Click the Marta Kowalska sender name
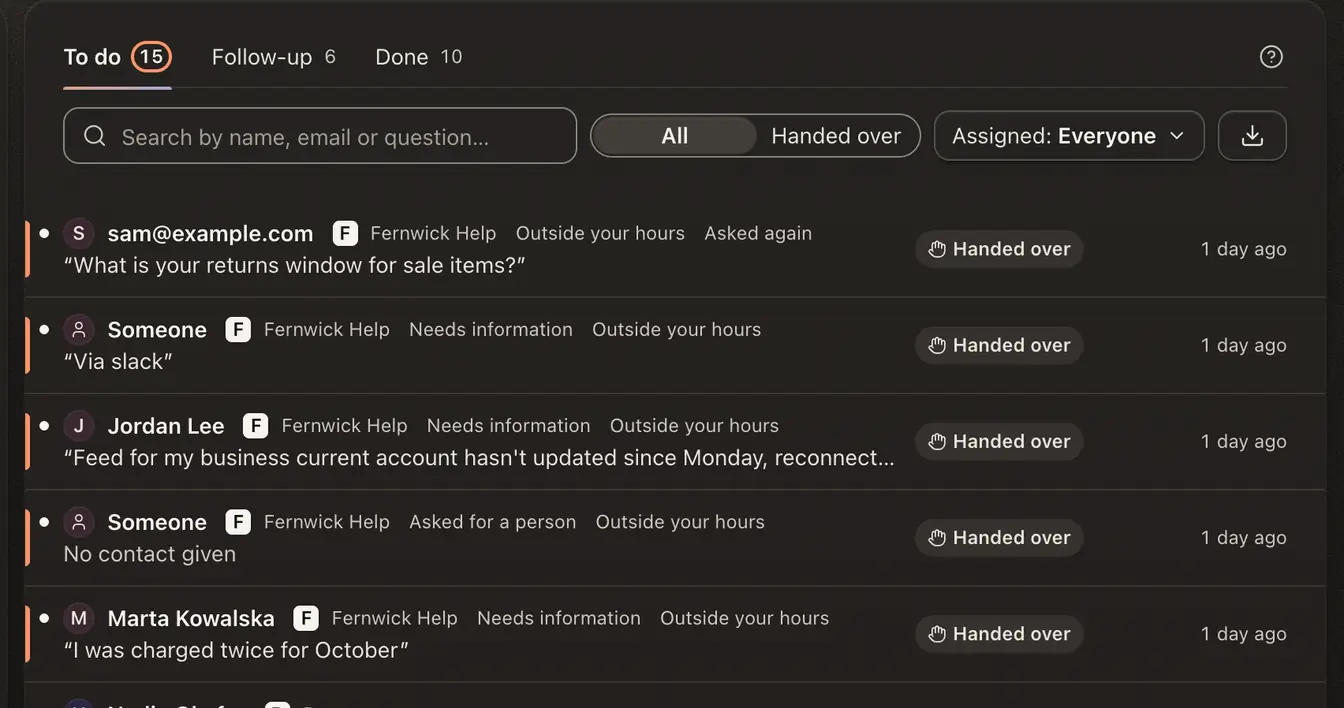Viewport: 1344px width, 708px height. (x=191, y=618)
